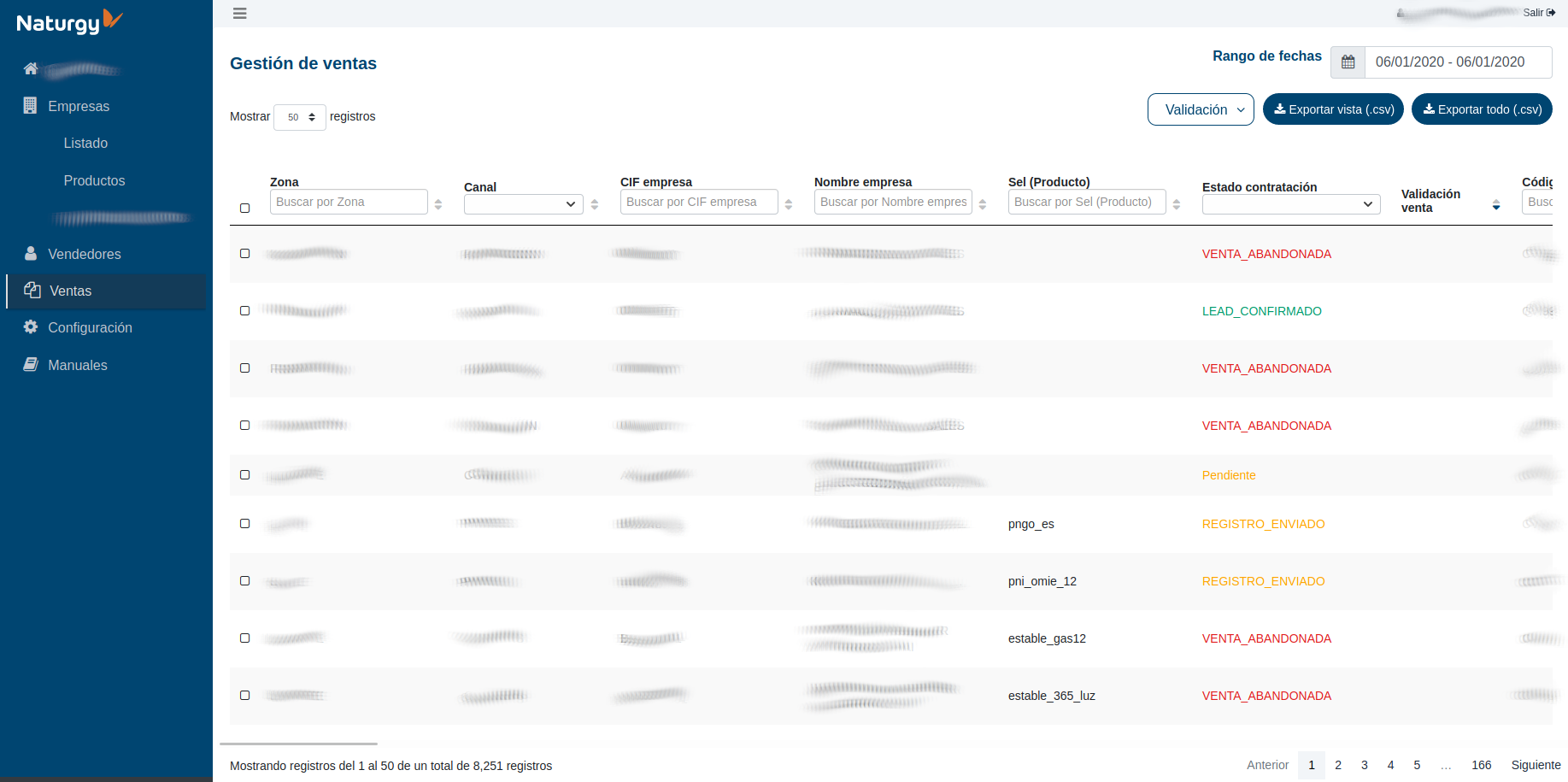The width and height of the screenshot is (1568, 782).
Task: Open the Mostrar 50 registros dropdown
Action: tap(300, 117)
